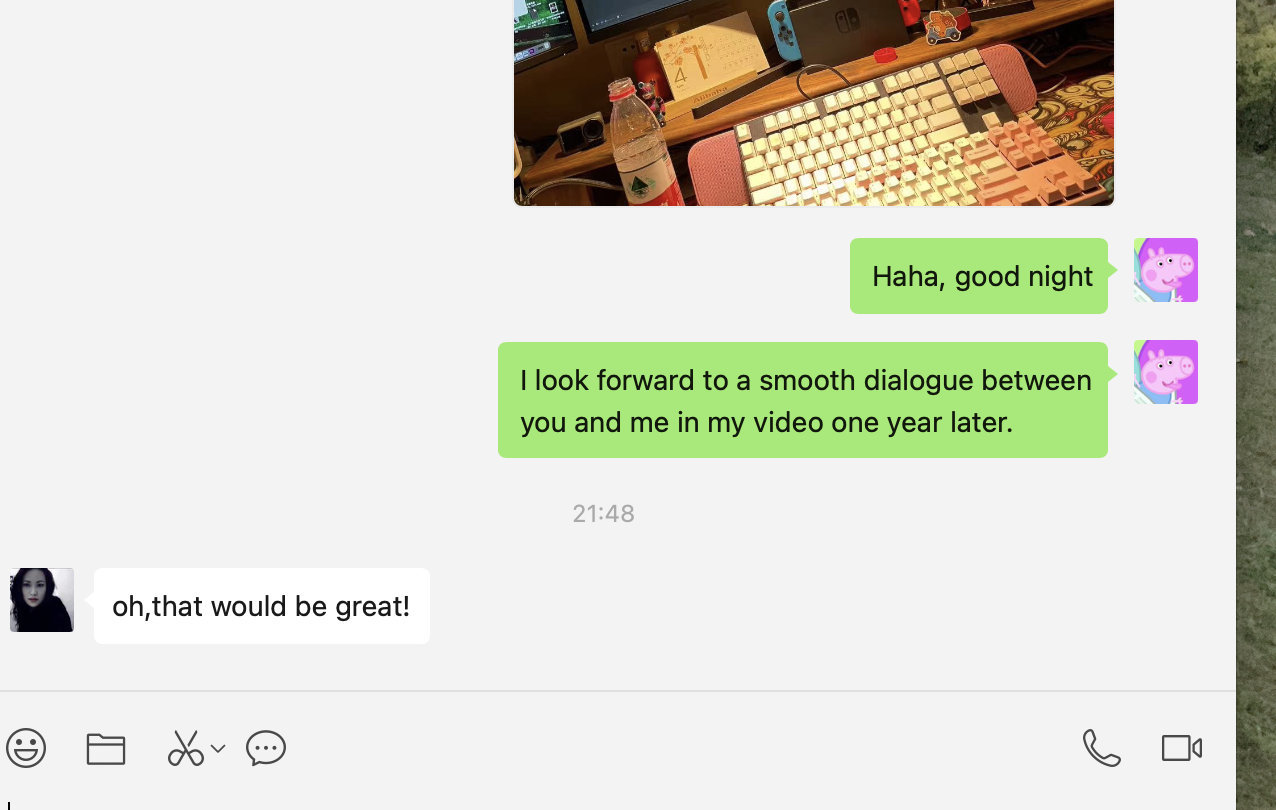Select the "oh,that would be great!" message
The image size is (1276, 810).
[262, 606]
